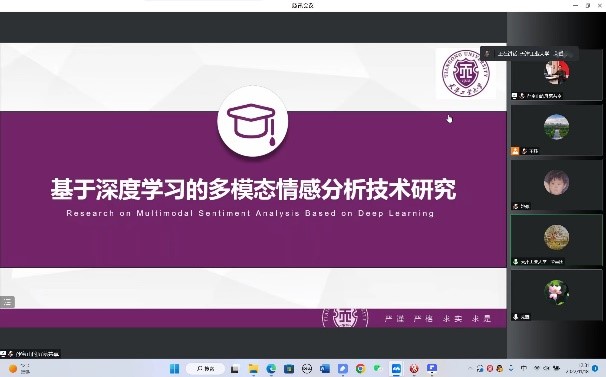Launch Microsoft Edge from the taskbar
Image resolution: width=606 pixels, height=377 pixels.
click(x=271, y=369)
